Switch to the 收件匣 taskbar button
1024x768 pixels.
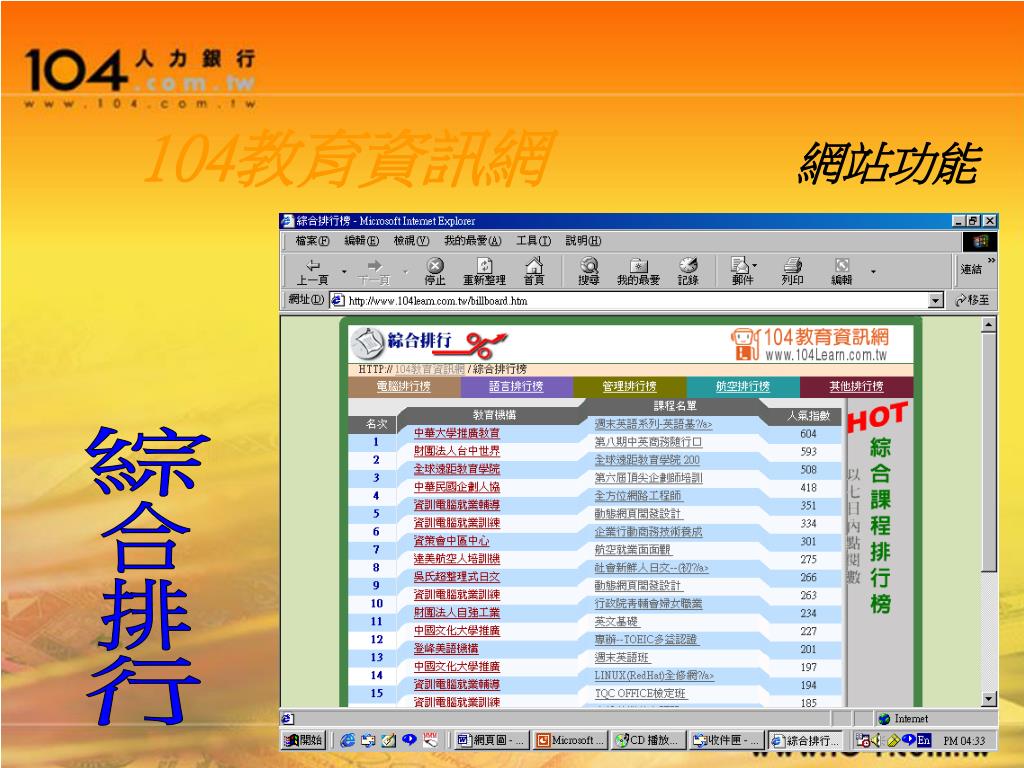(727, 740)
